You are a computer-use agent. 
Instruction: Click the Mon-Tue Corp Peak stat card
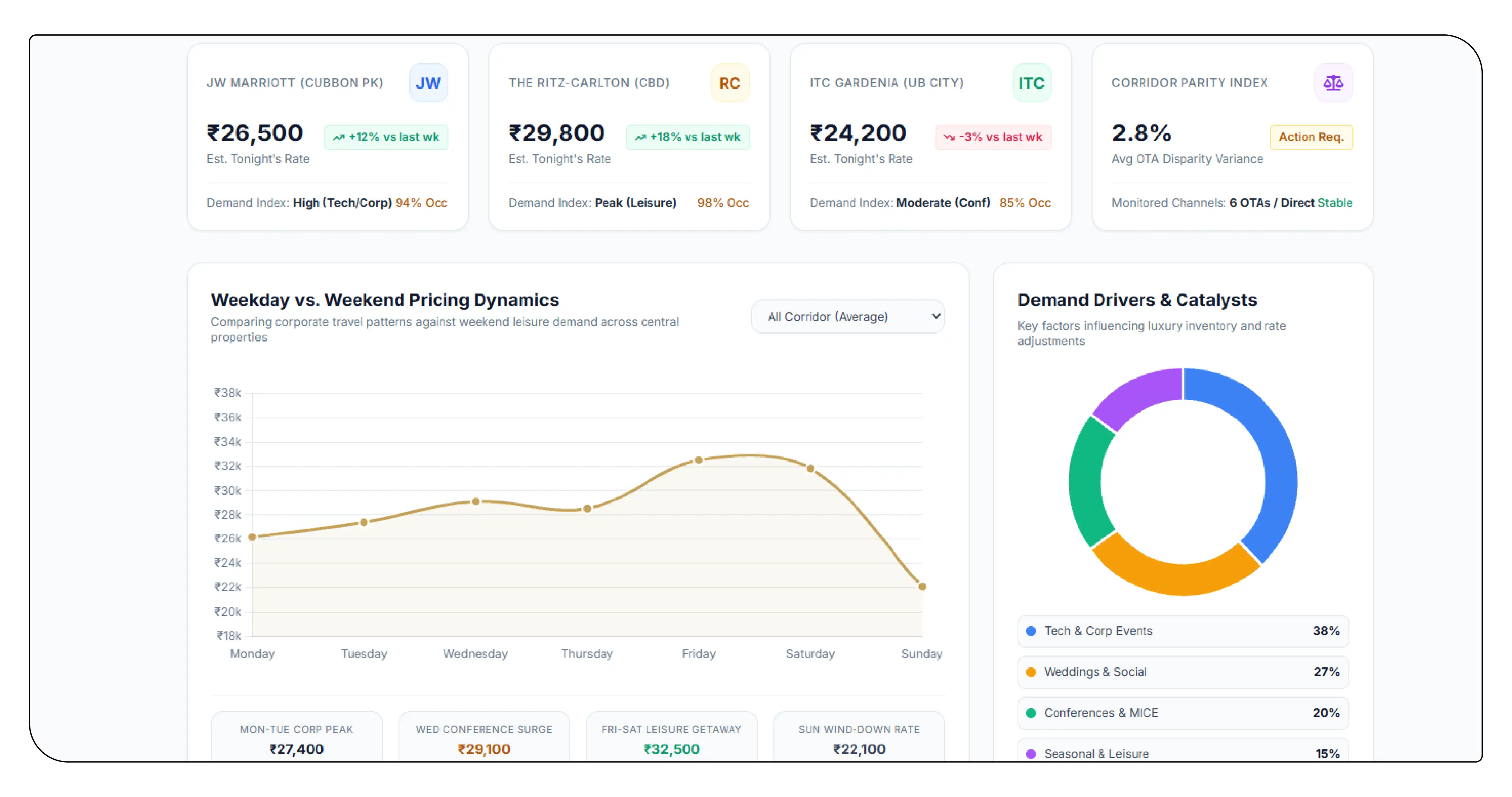click(296, 738)
